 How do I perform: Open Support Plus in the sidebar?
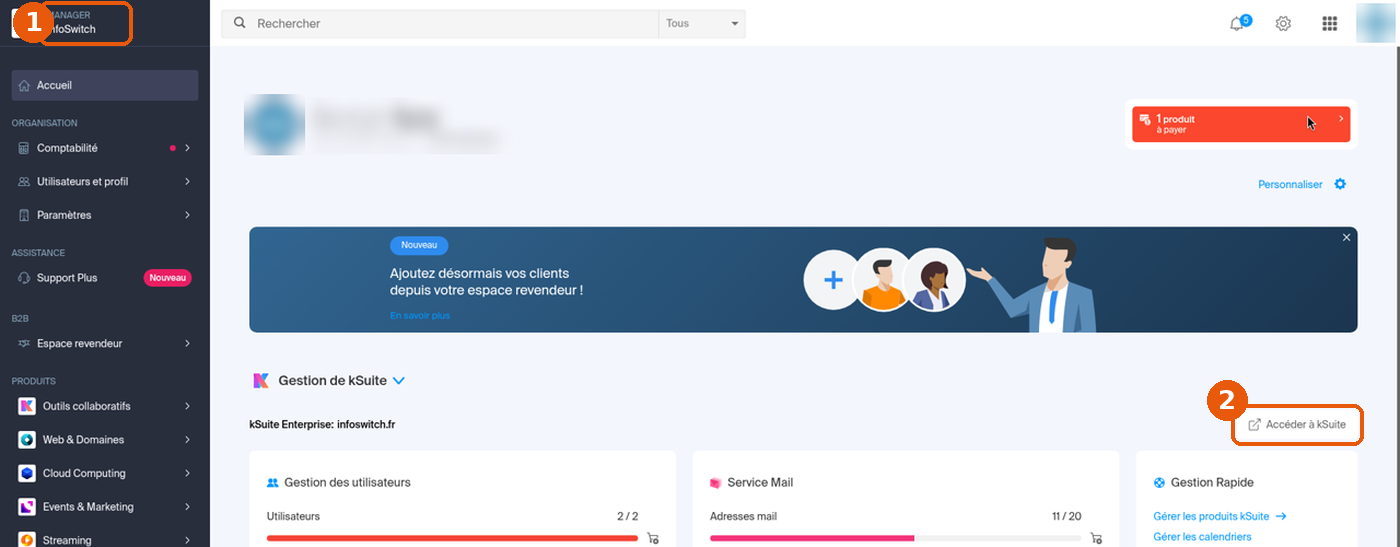coord(105,278)
